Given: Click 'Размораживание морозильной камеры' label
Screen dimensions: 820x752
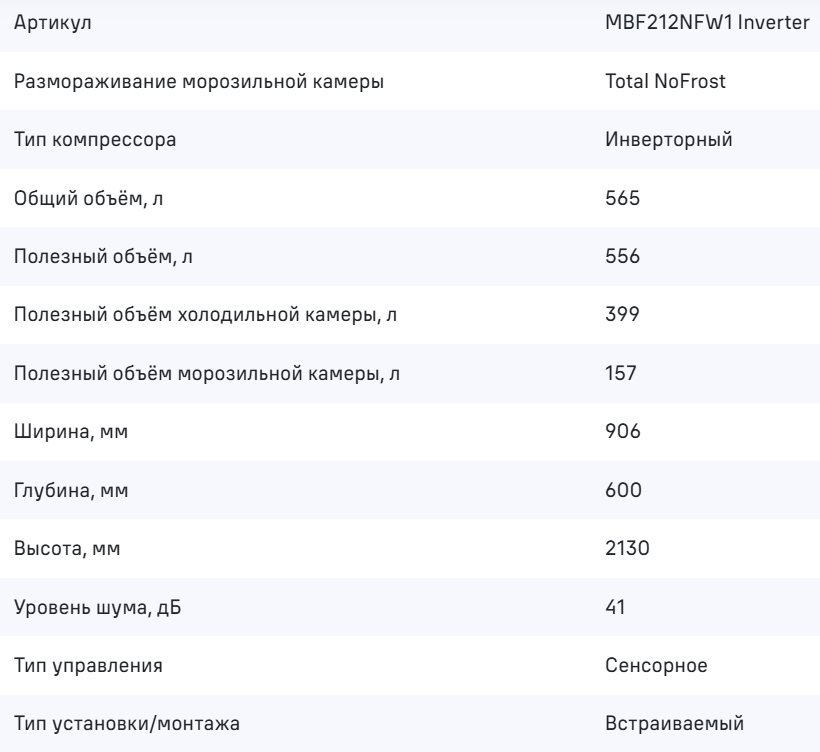Looking at the screenshot, I should coord(198,82).
